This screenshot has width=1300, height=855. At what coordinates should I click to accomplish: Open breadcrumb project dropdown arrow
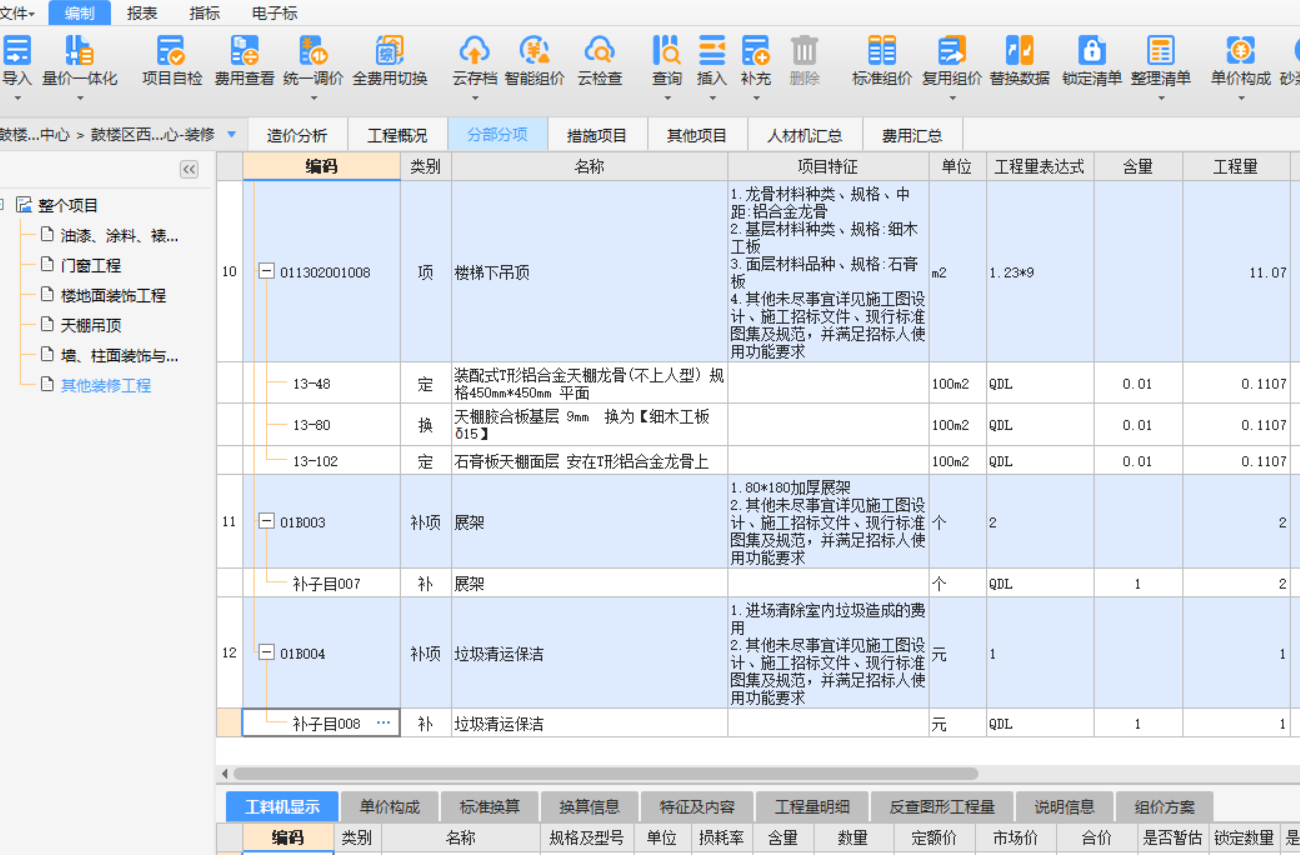click(232, 134)
